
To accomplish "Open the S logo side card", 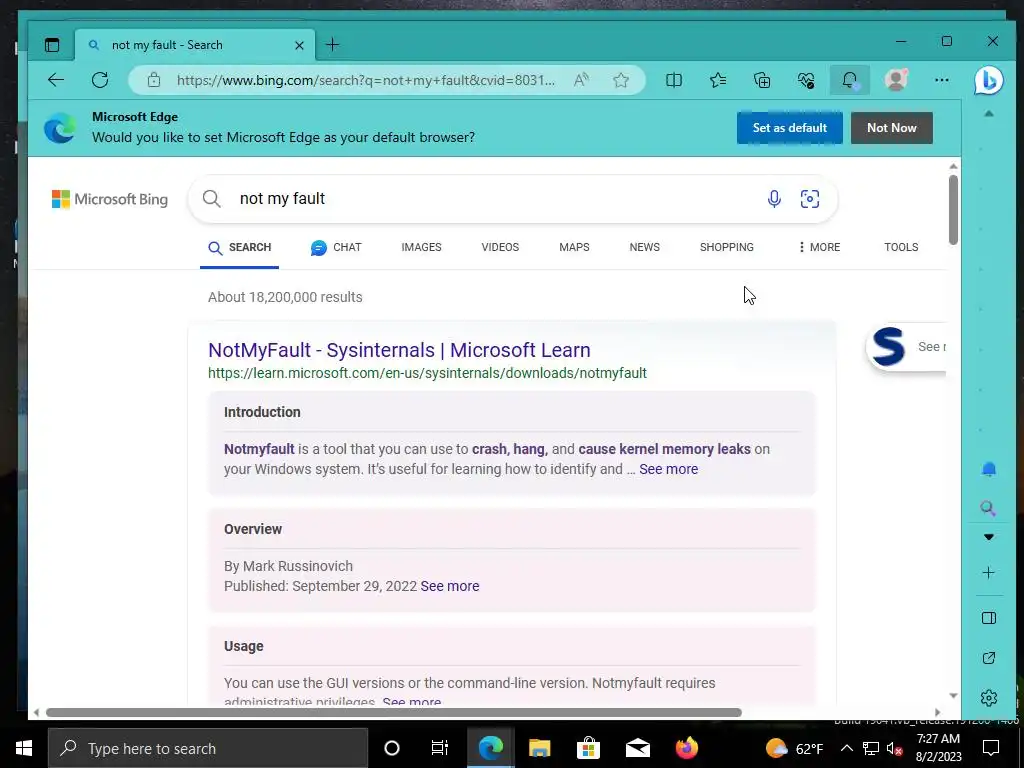I will pyautogui.click(x=906, y=347).
